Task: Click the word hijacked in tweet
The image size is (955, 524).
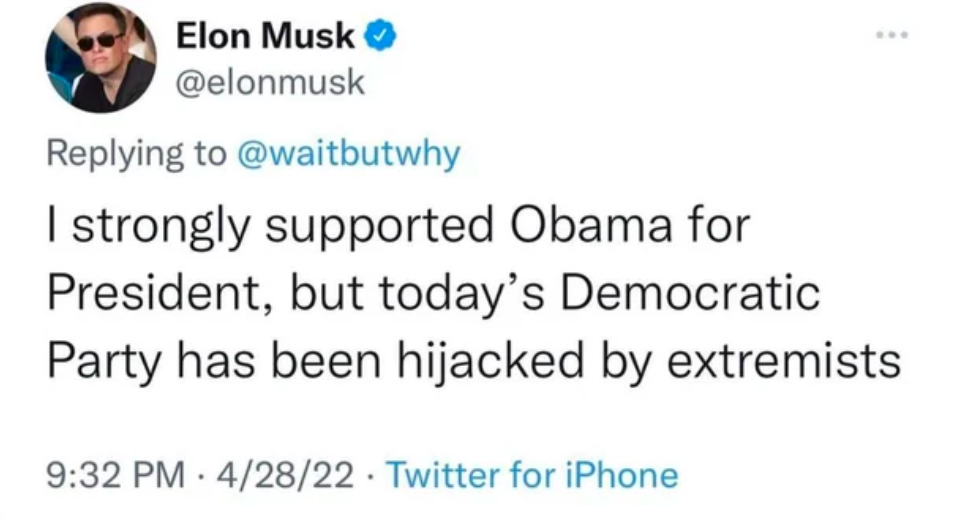Action: point(491,361)
